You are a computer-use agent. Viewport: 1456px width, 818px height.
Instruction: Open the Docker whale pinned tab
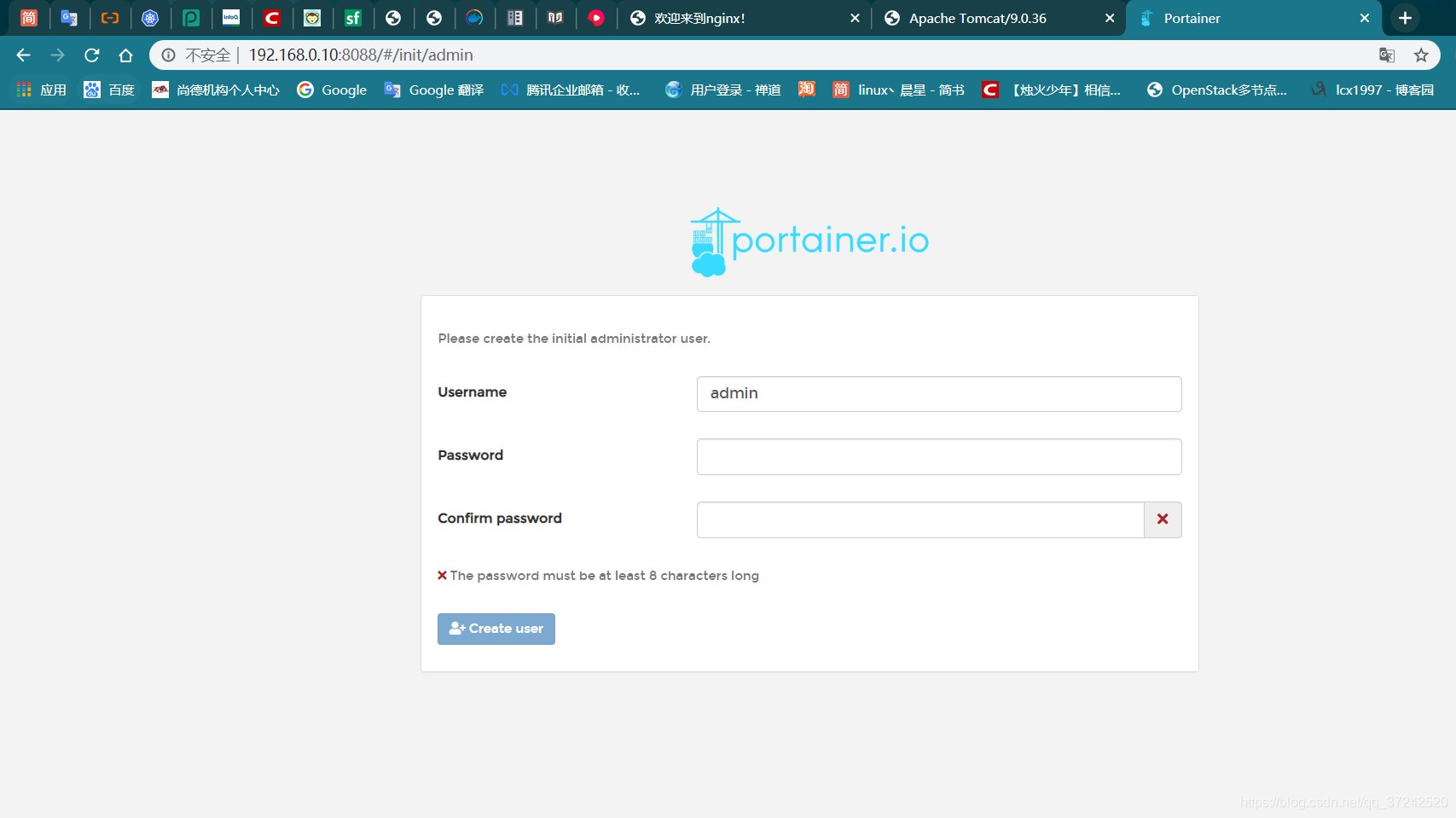[474, 18]
